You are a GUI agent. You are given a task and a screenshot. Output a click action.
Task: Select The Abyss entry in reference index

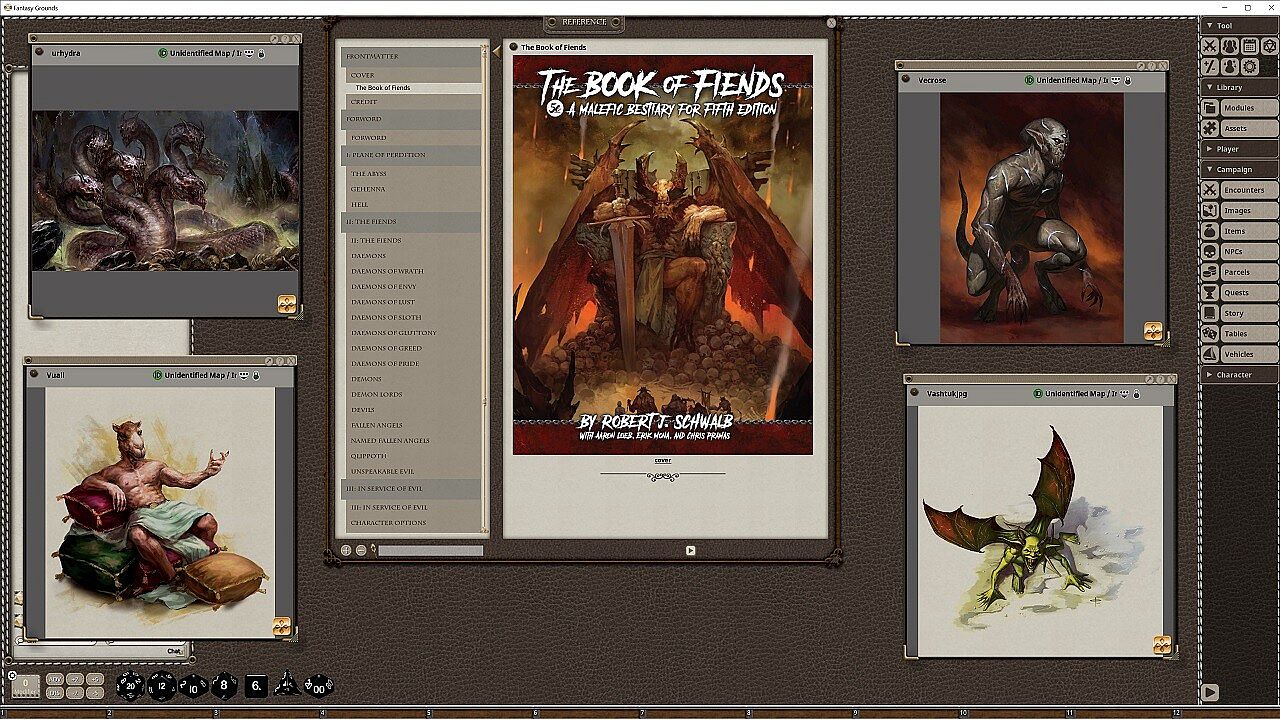pyautogui.click(x=368, y=173)
